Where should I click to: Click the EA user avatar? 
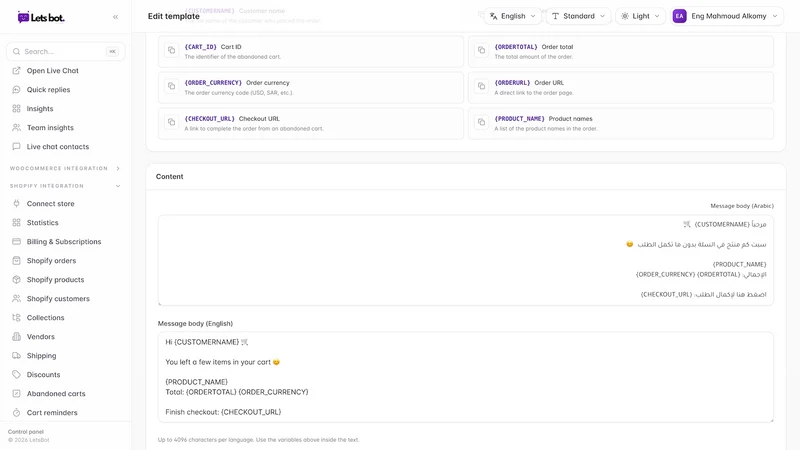coord(679,16)
